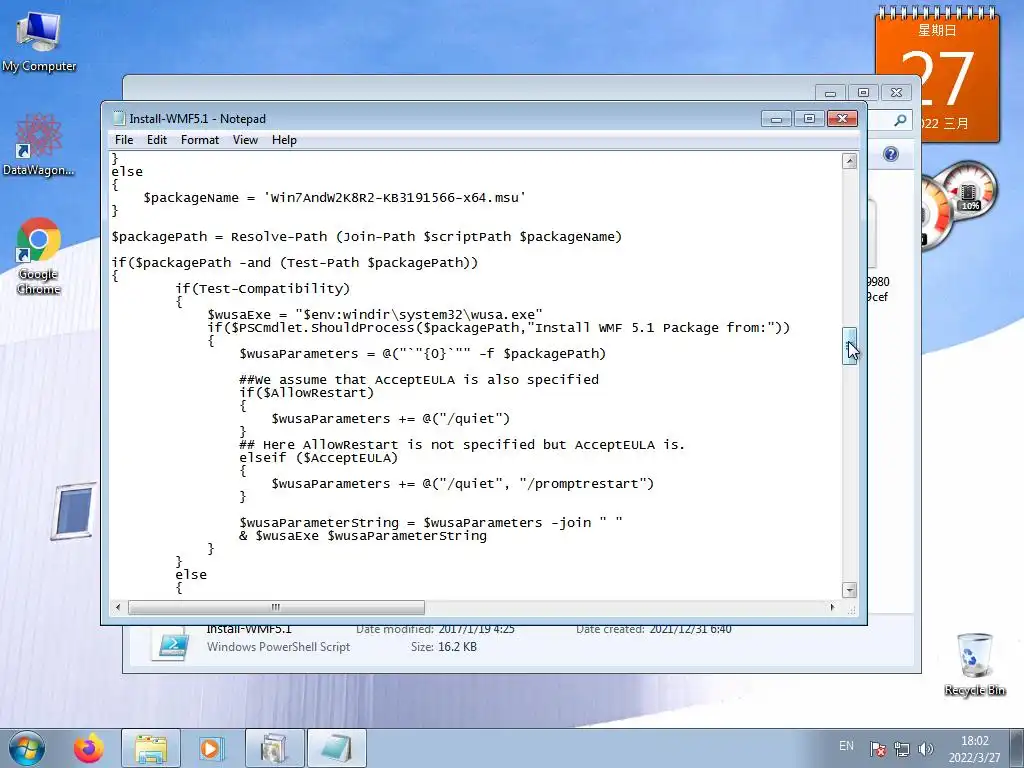Image resolution: width=1024 pixels, height=768 pixels.
Task: Open the File menu in Notepad
Action: pos(123,140)
